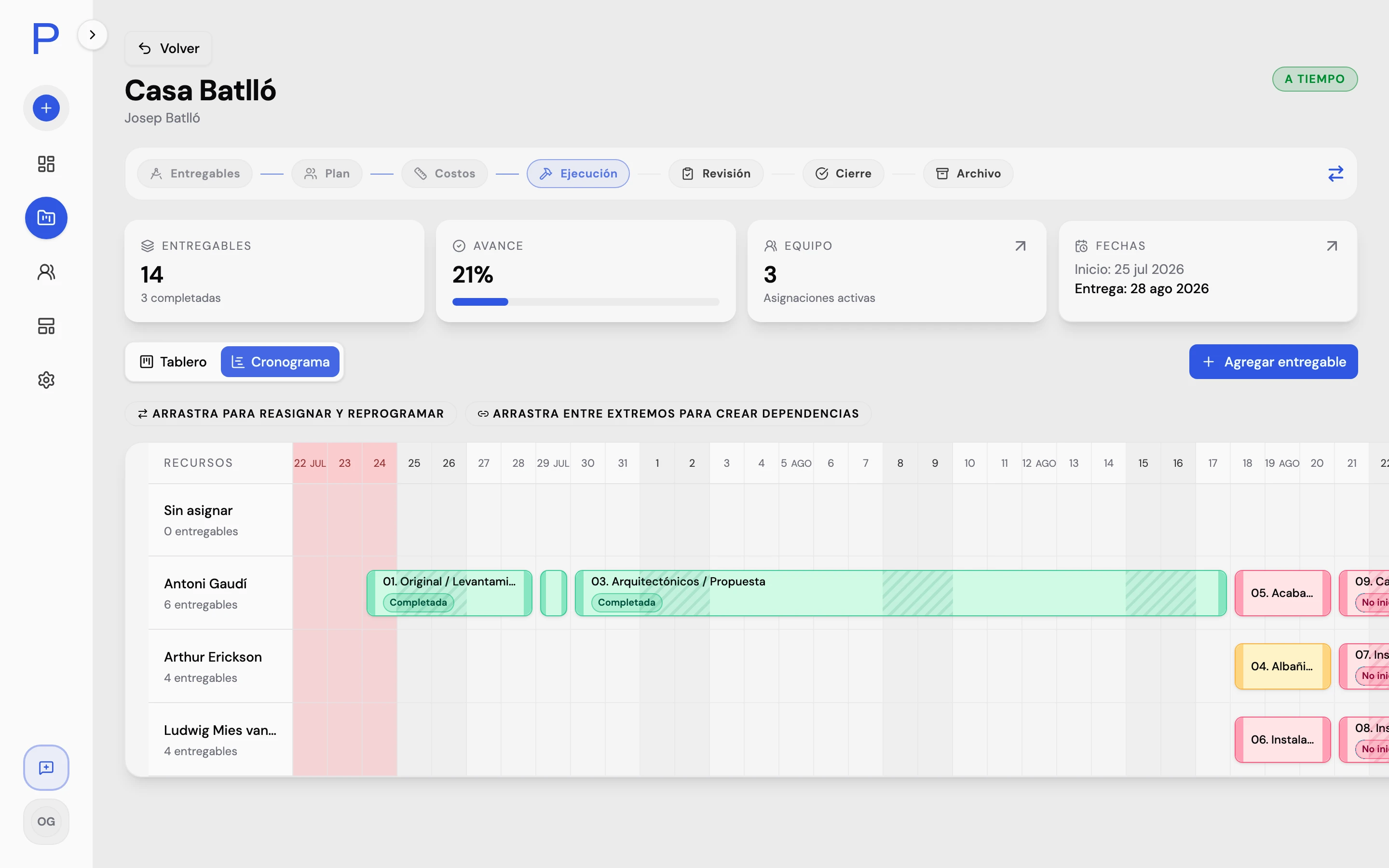Screen dimensions: 1389x868
Task: Go to the Plan phase
Action: 327,174
